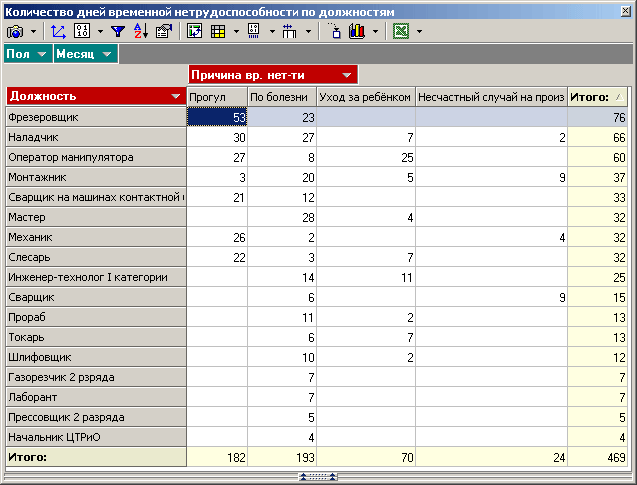The height and width of the screenshot is (485, 637).
Task: Open dropdown next to Excel export icon
Action: pos(419,31)
